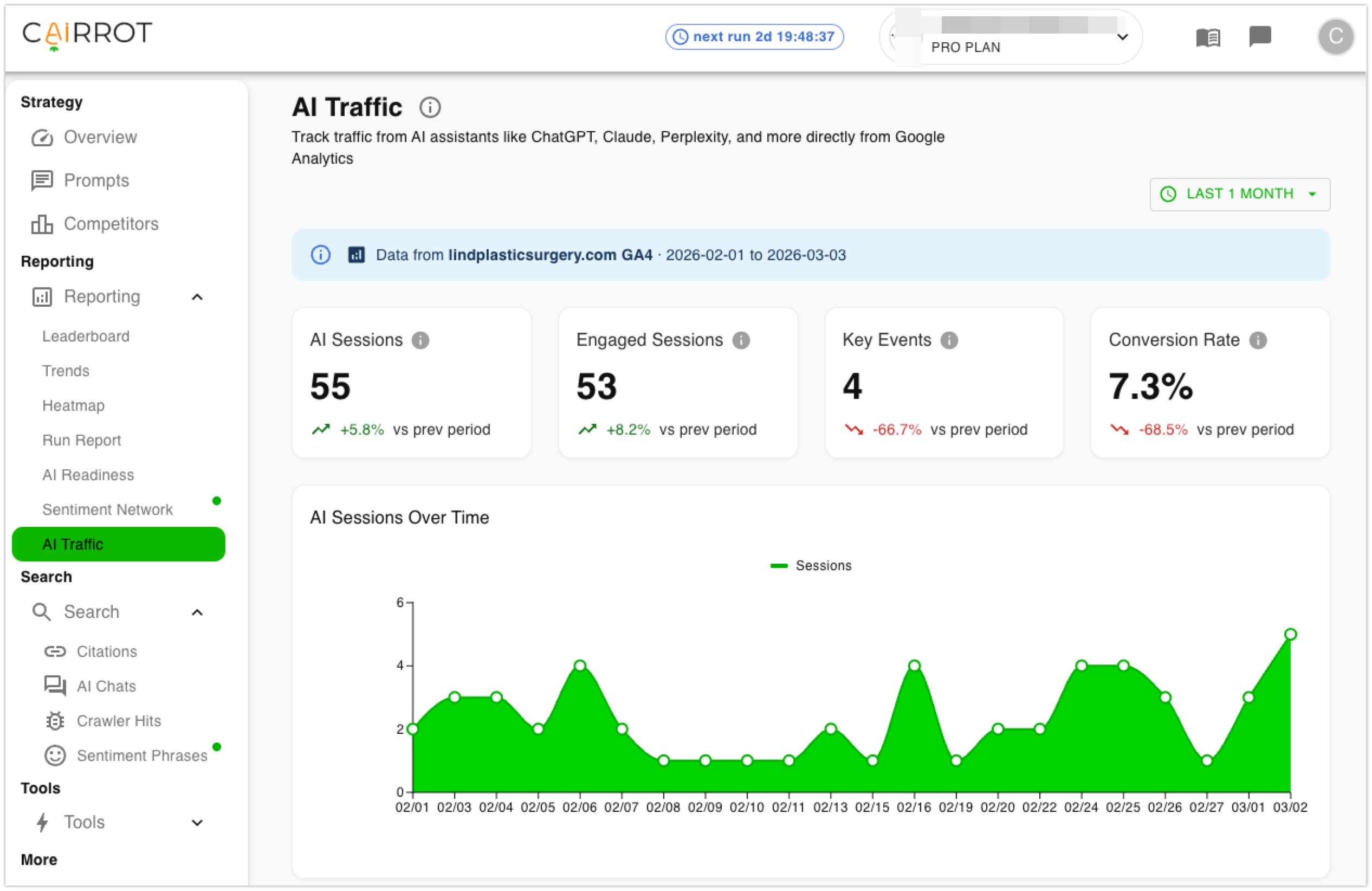1372x891 pixels.
Task: Select the Citations icon under Search
Action: 55,651
